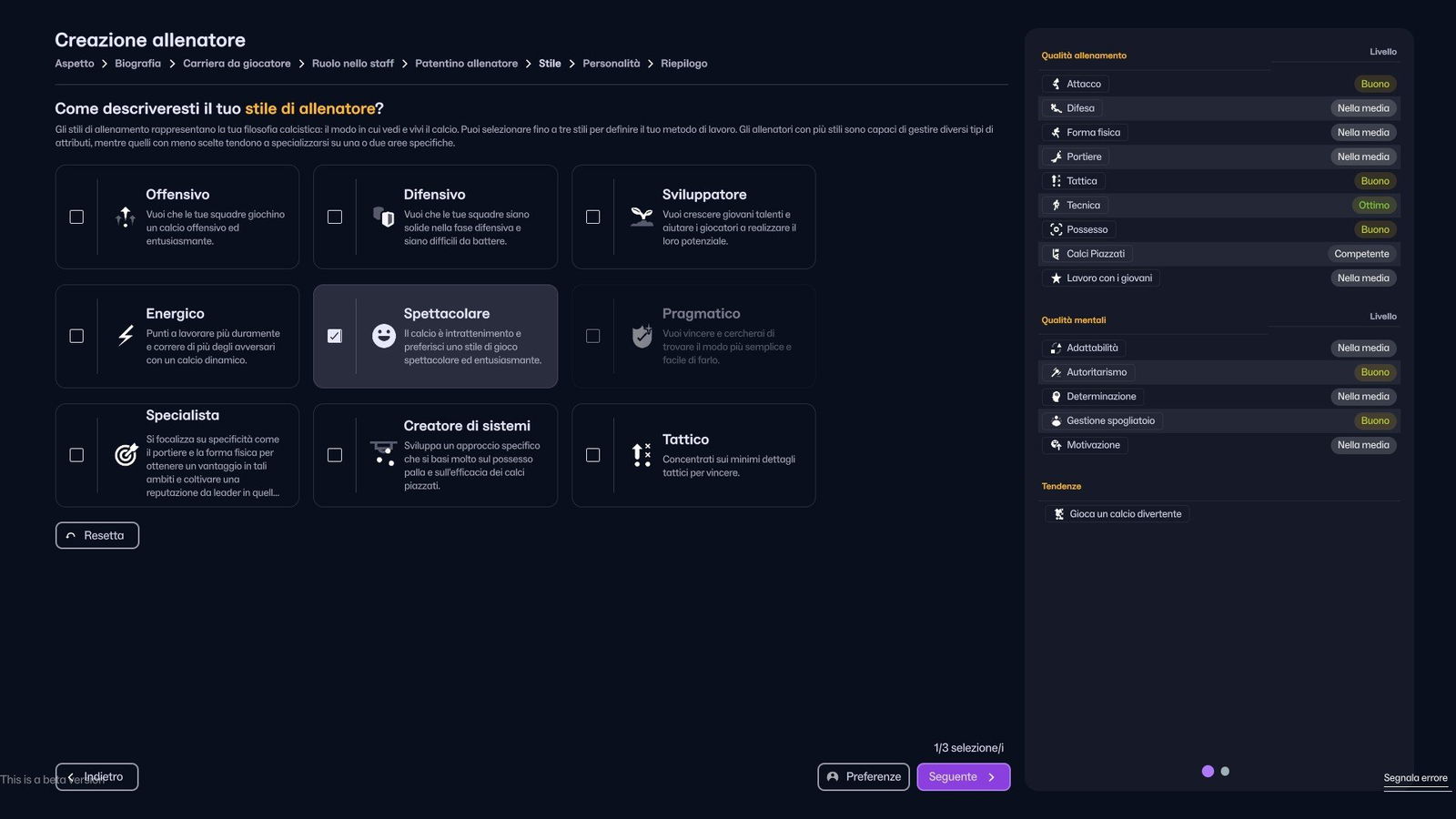1456x819 pixels.
Task: Tick the Tattico style checkbox
Action: click(x=593, y=455)
